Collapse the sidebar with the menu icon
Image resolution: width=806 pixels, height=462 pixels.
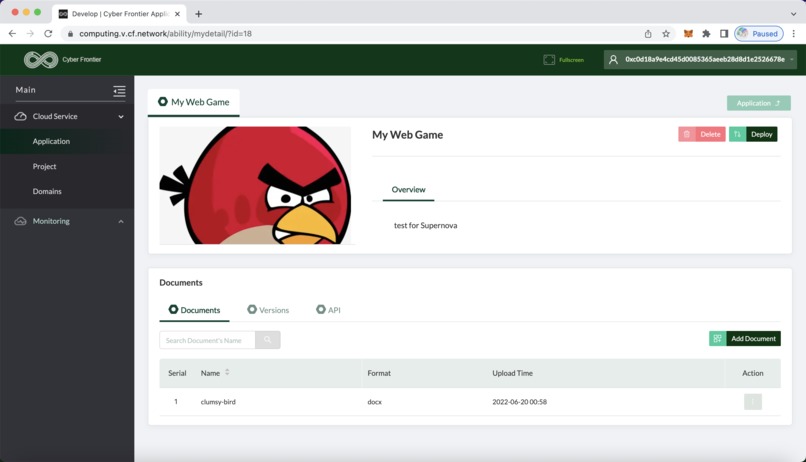(119, 91)
